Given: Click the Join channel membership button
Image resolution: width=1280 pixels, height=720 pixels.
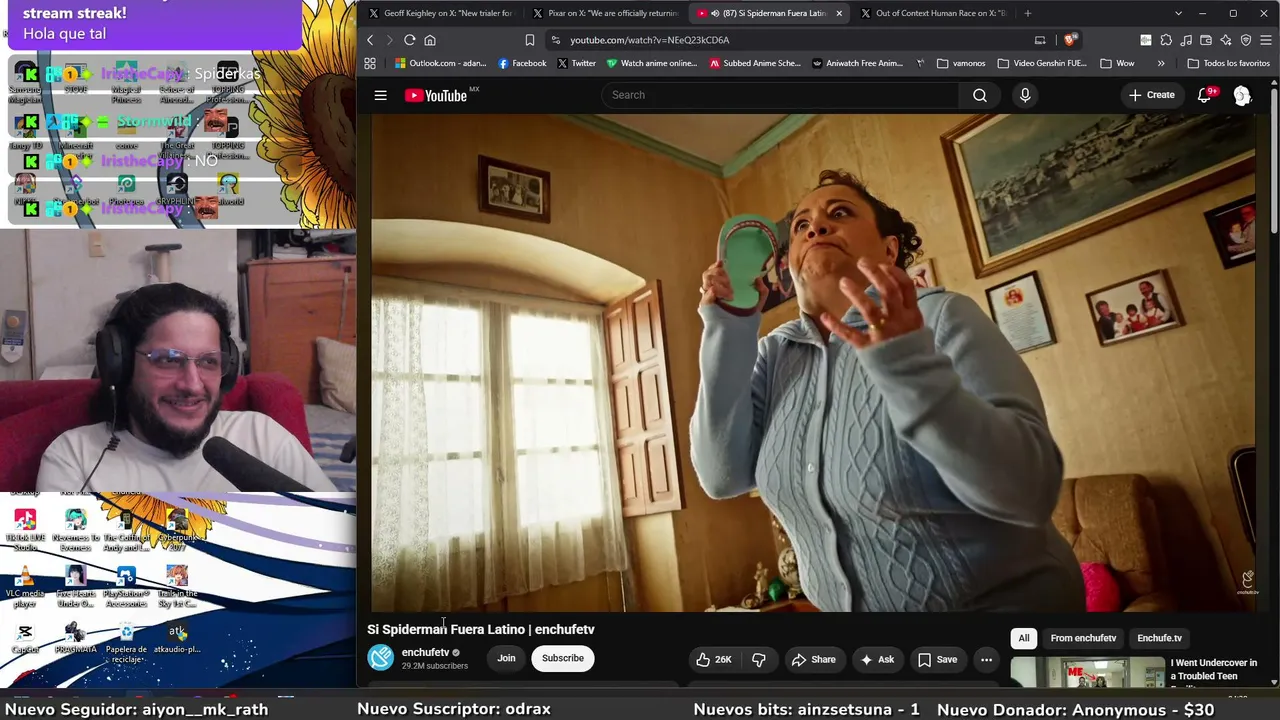Looking at the screenshot, I should tap(506, 658).
